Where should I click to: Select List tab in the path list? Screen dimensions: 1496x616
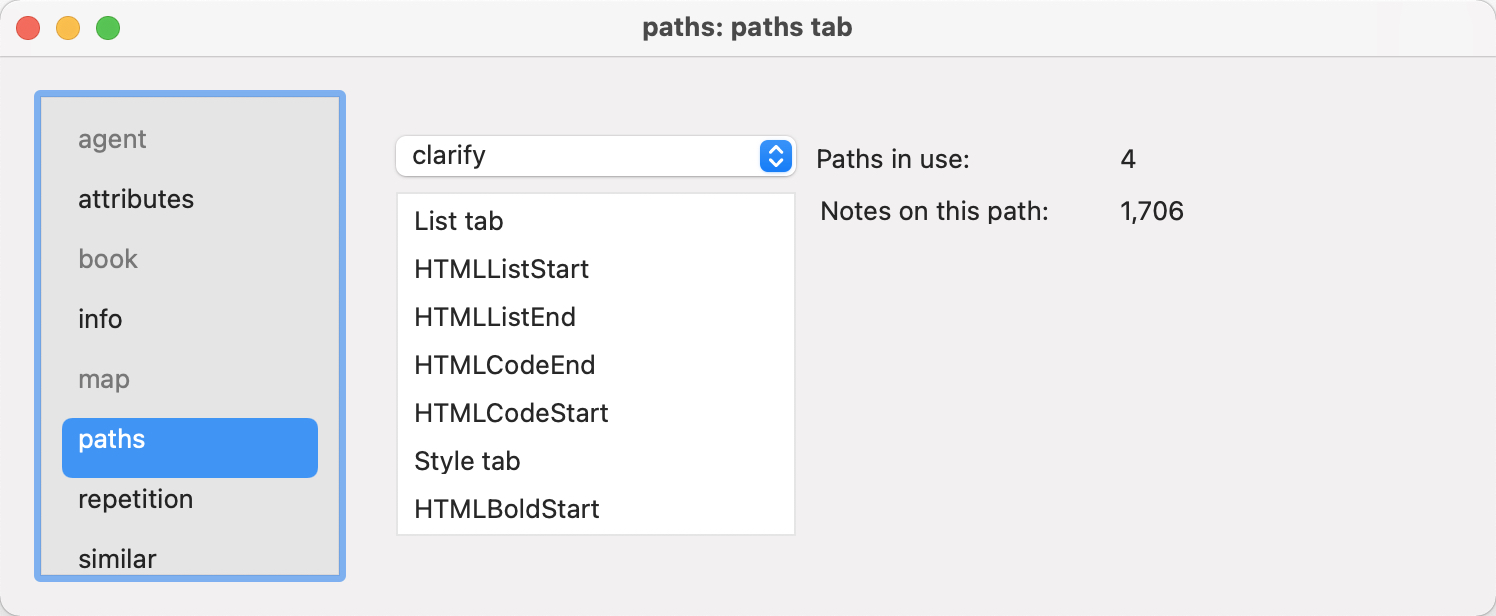point(458,221)
